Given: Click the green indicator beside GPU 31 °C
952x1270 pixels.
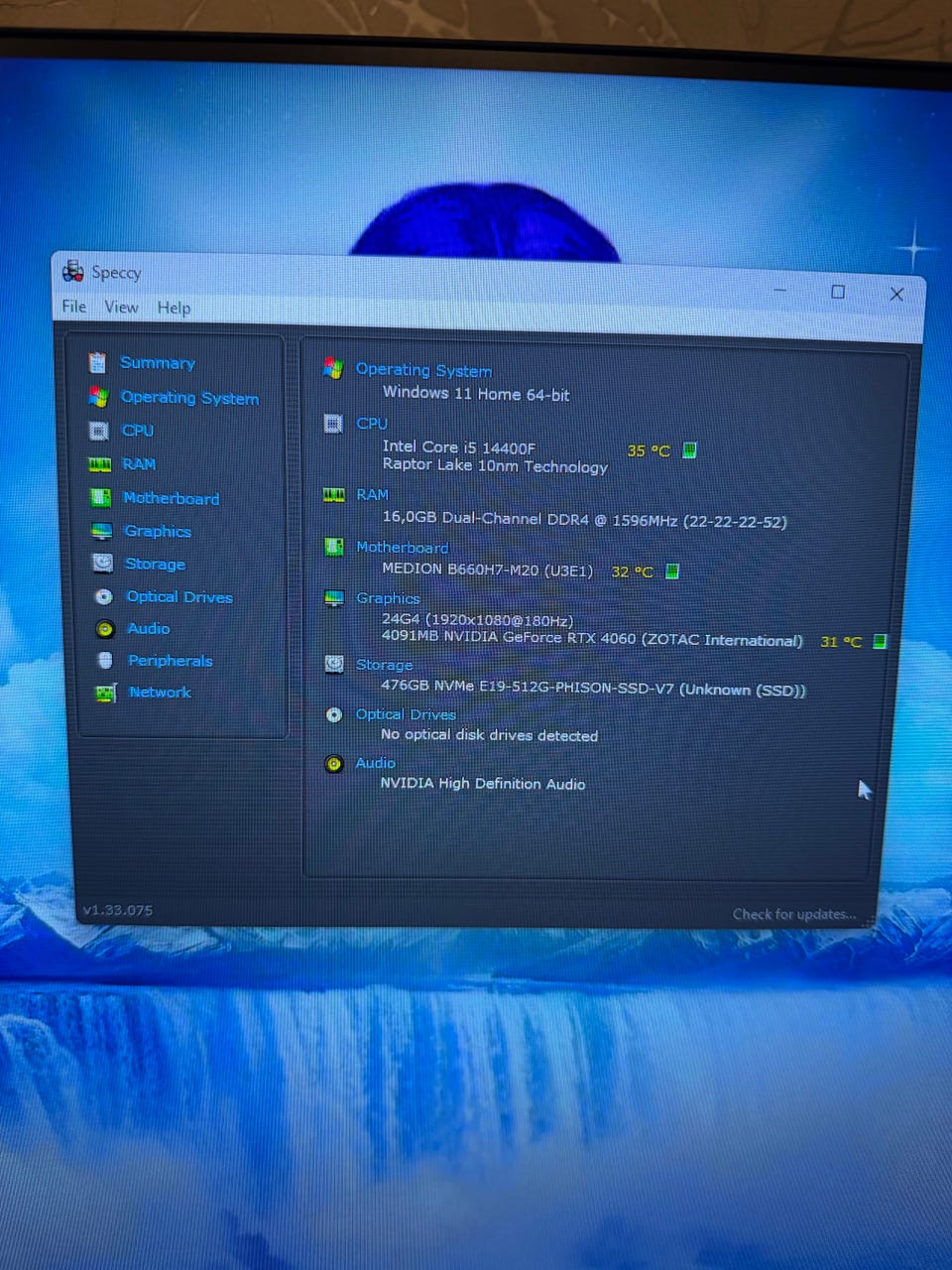Looking at the screenshot, I should point(880,642).
